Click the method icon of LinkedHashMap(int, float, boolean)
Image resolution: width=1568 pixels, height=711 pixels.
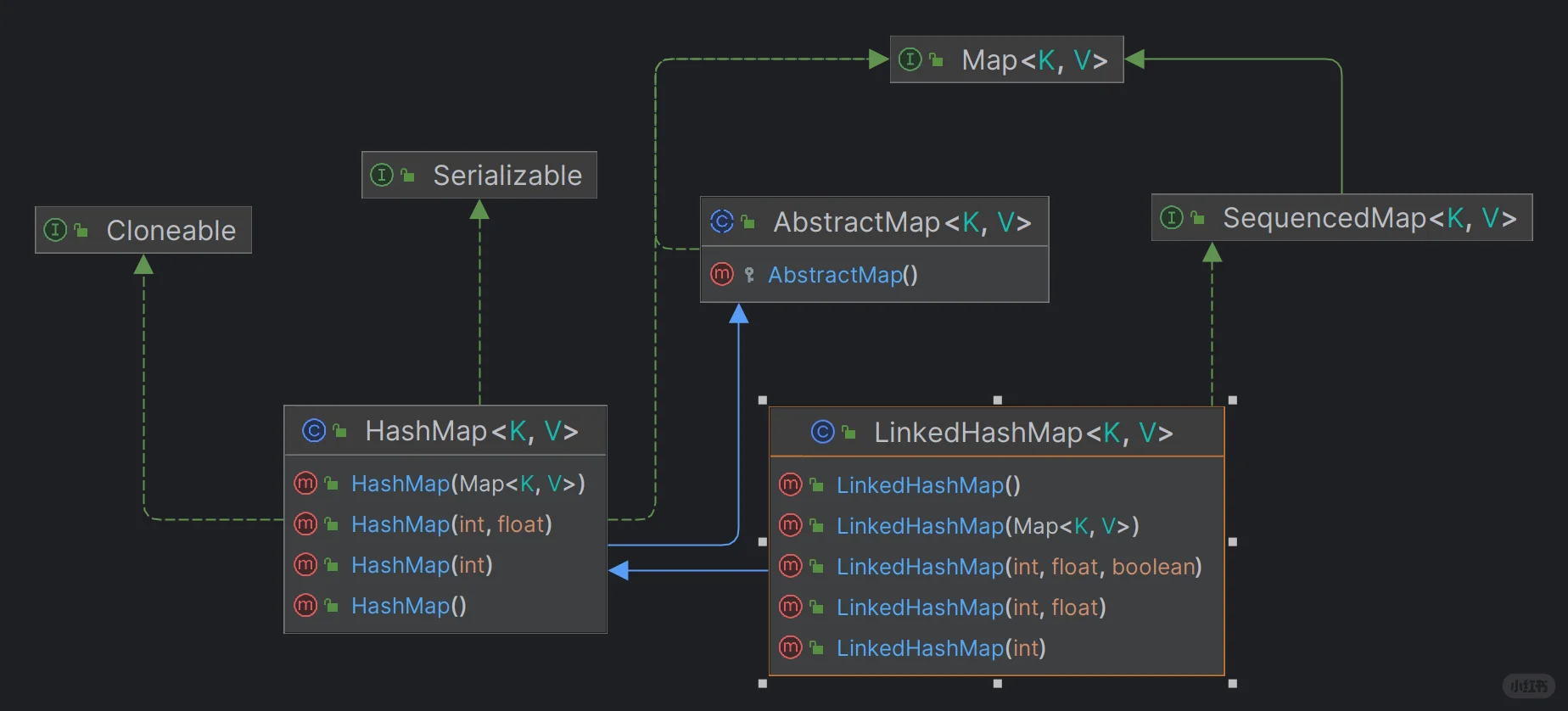tap(791, 567)
